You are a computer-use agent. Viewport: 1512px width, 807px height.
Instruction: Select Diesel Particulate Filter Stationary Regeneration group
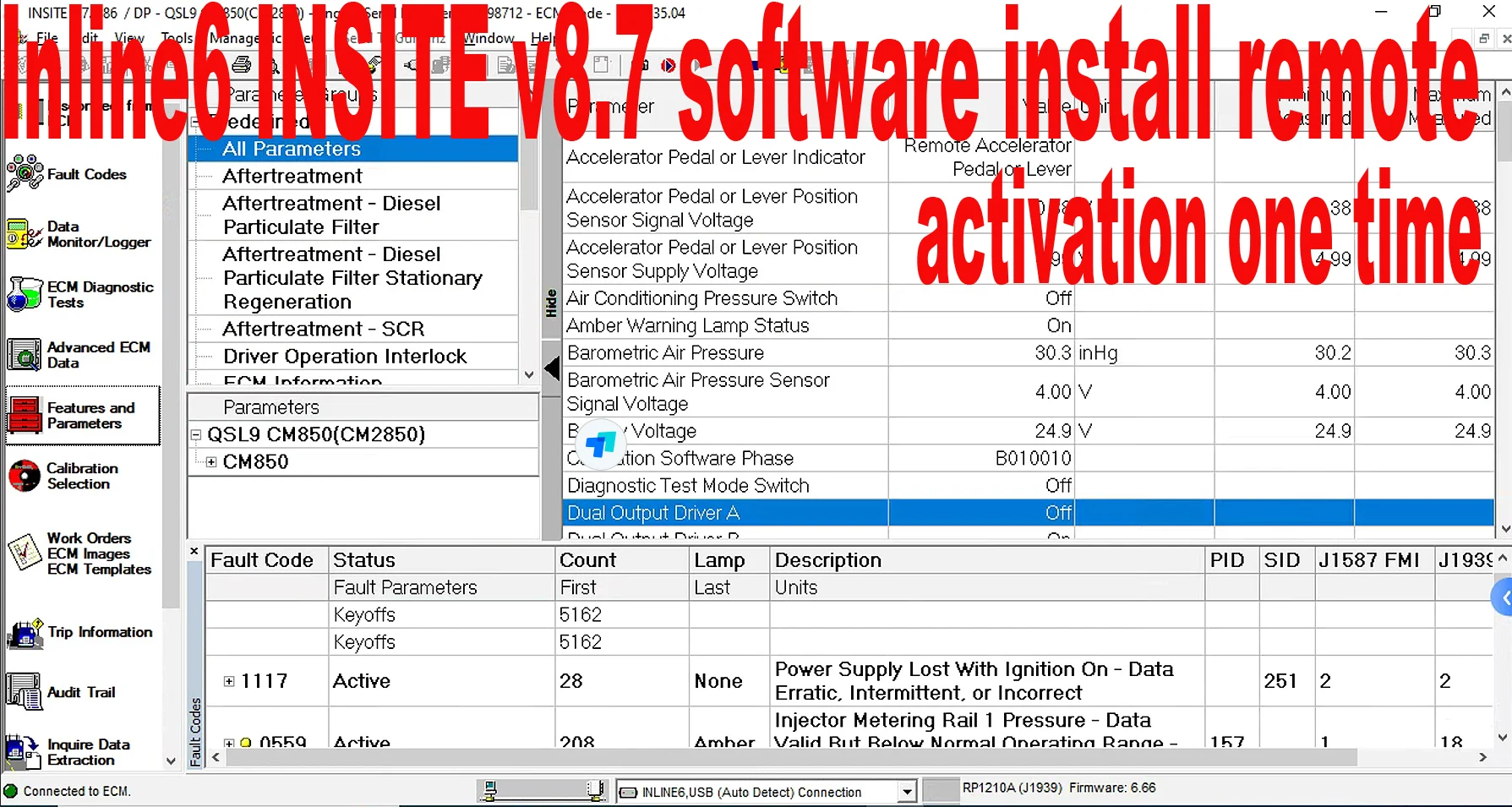[x=352, y=278]
